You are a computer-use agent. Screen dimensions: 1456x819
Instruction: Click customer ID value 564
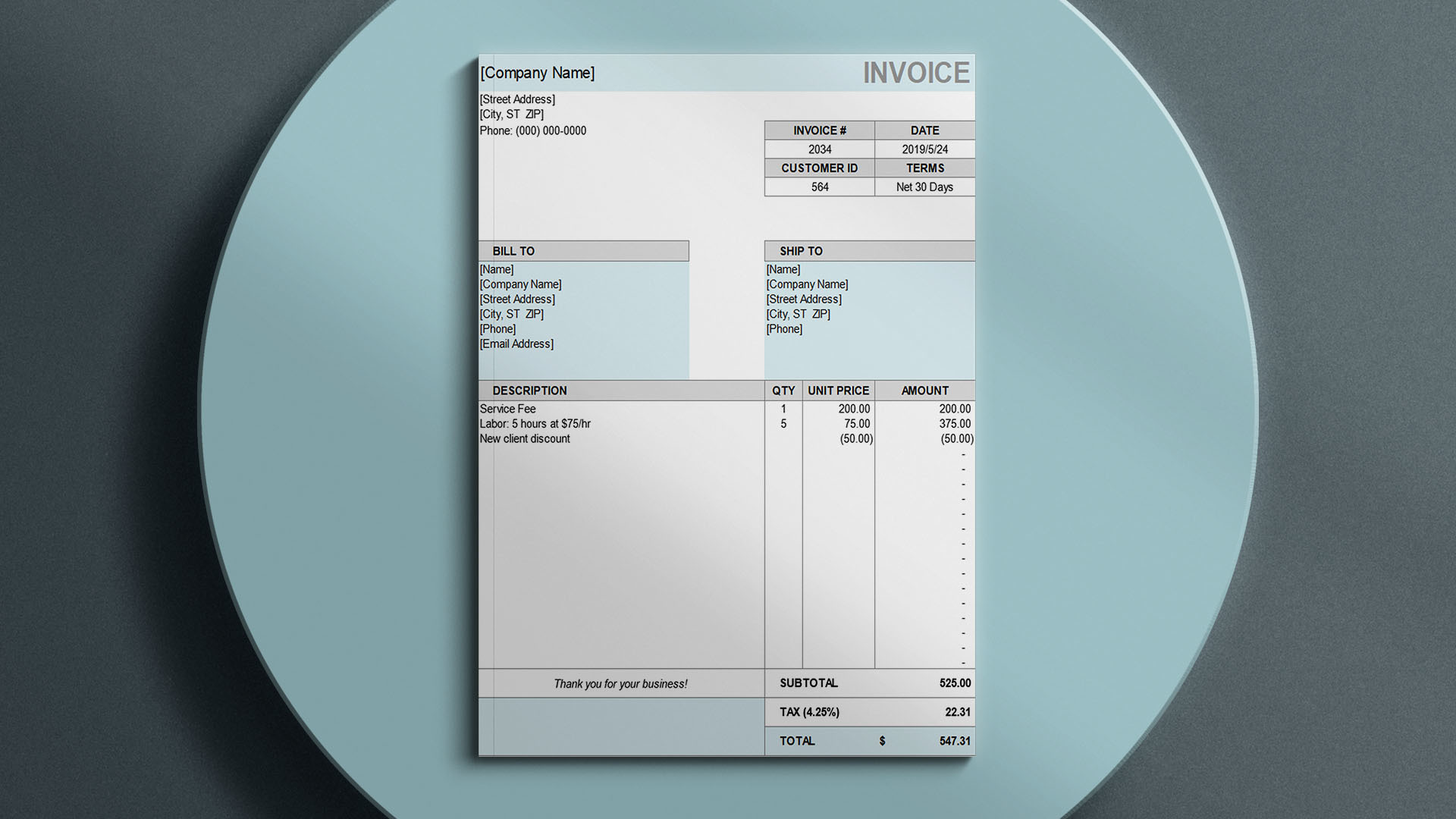(x=819, y=187)
